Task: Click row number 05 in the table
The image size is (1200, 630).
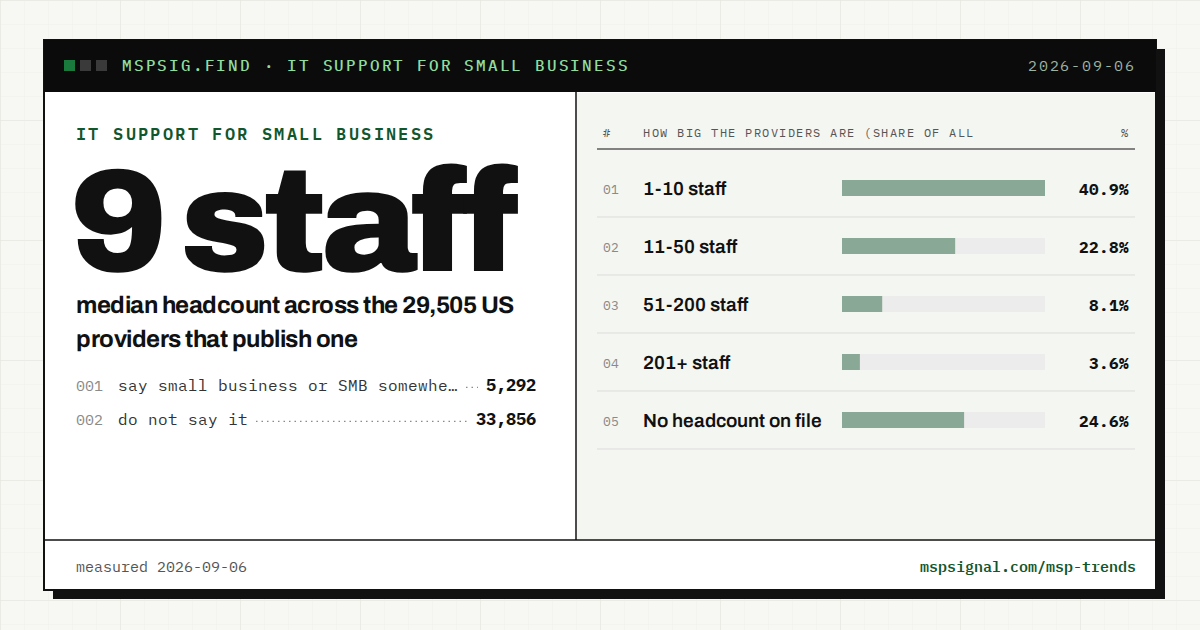Action: click(611, 422)
